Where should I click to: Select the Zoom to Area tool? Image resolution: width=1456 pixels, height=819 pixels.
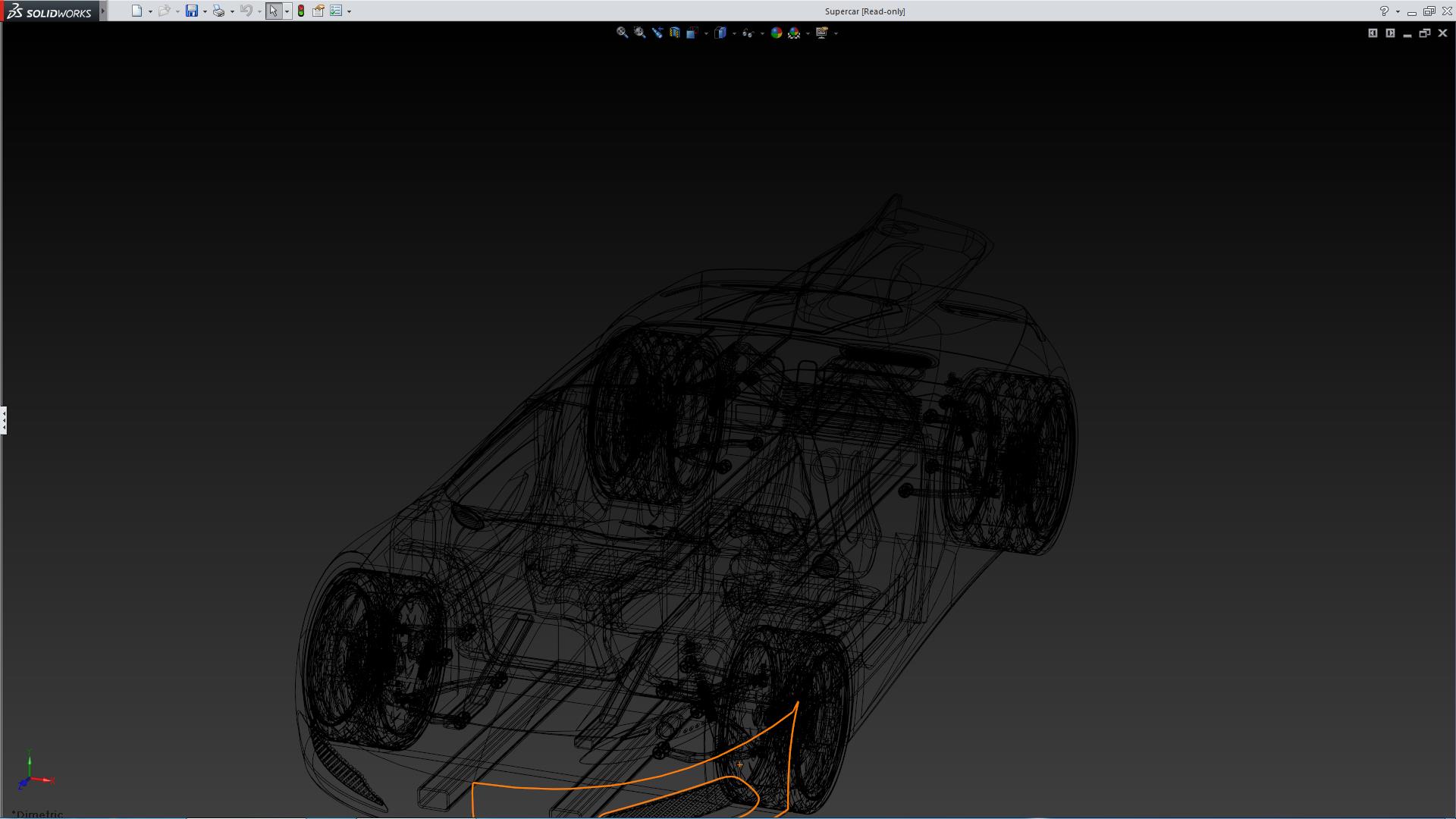point(639,33)
